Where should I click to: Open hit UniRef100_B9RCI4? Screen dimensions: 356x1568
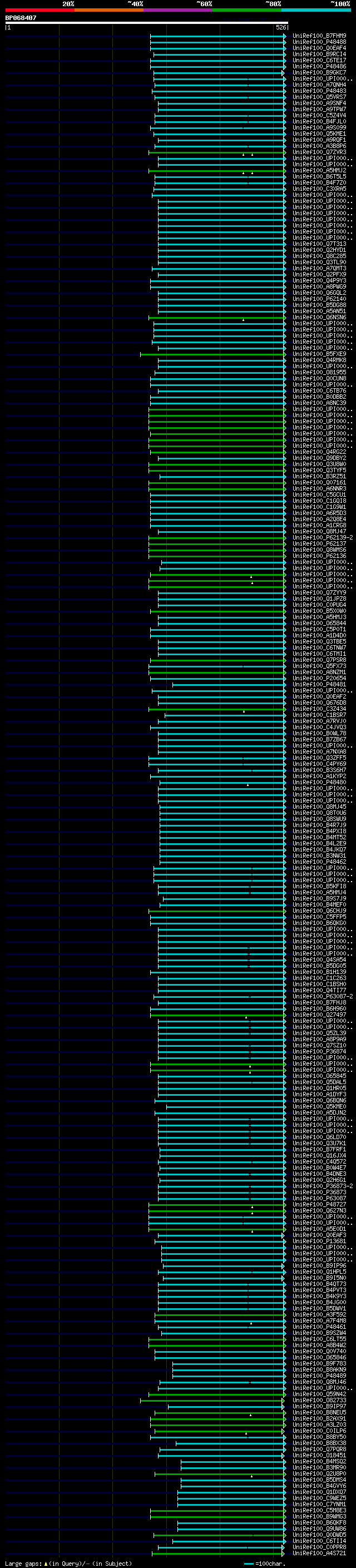point(319,54)
